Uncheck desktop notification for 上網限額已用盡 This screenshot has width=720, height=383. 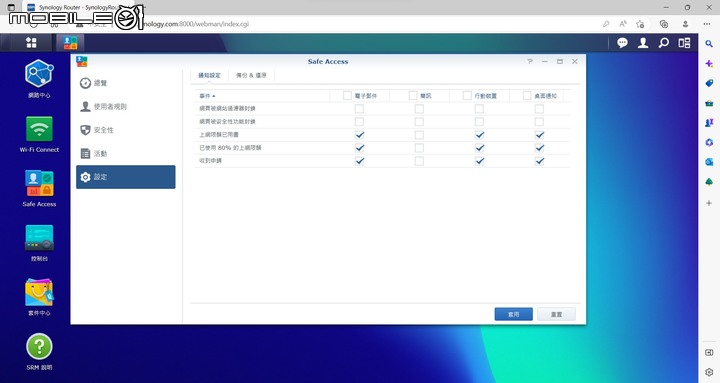[540, 135]
